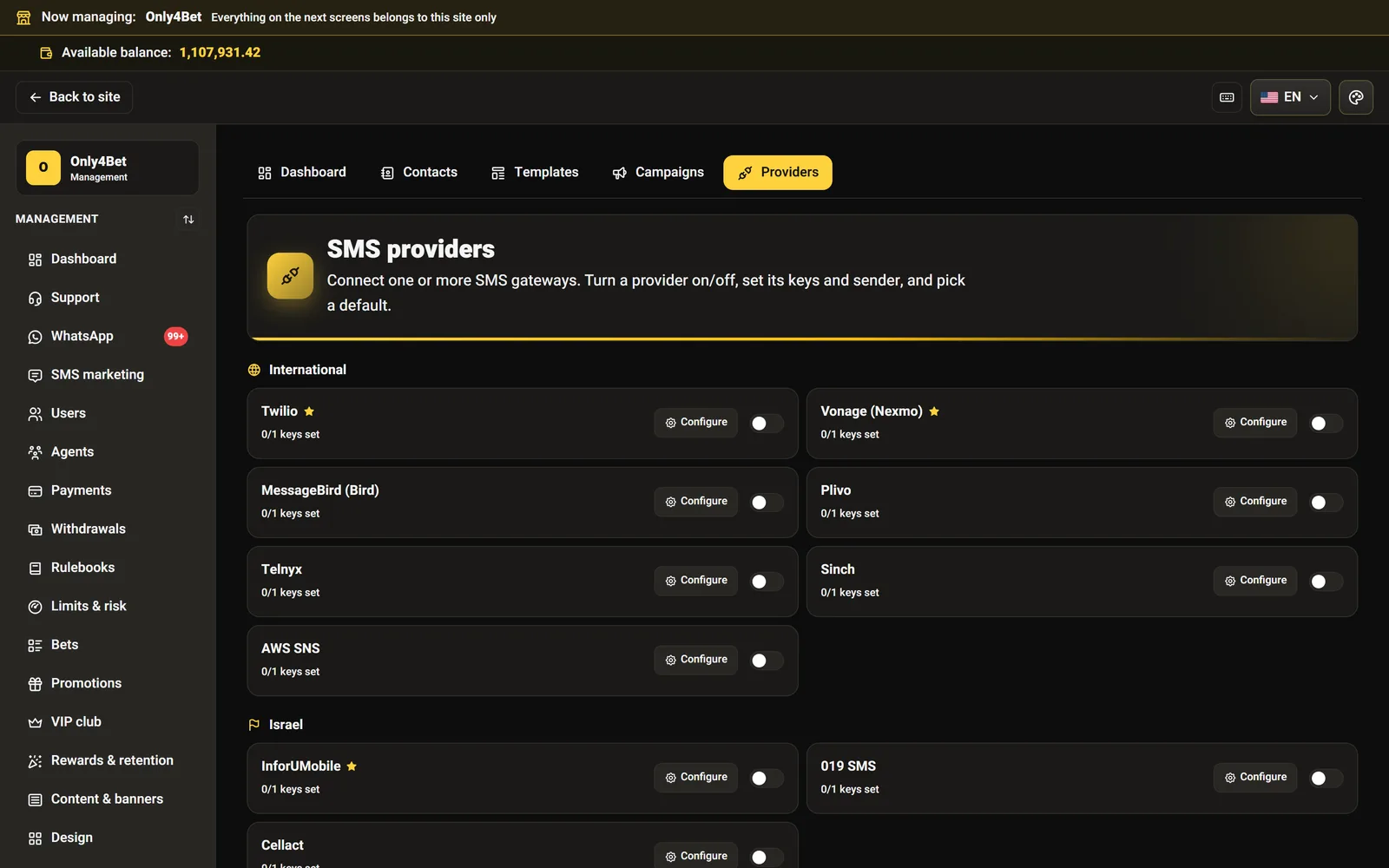
Task: Configure the Sinch provider
Action: click(1255, 581)
